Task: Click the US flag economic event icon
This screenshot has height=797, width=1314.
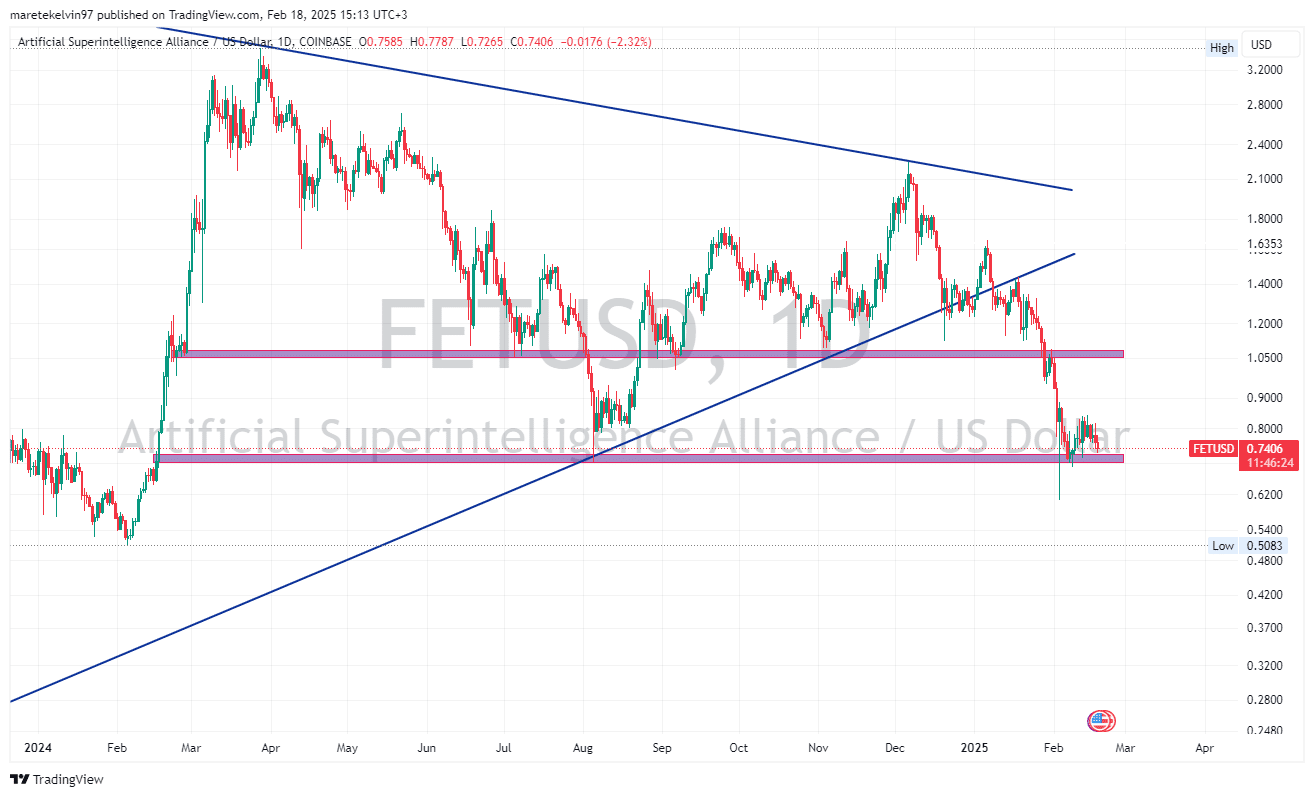Action: point(1101,720)
